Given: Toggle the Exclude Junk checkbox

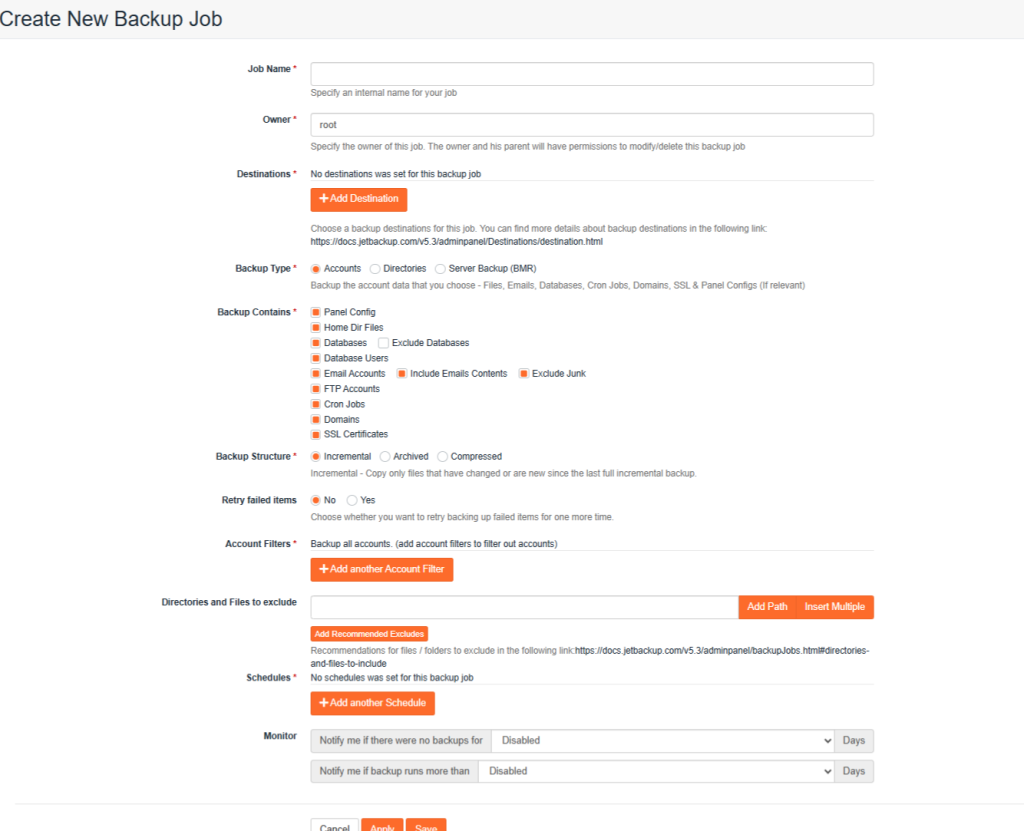Looking at the screenshot, I should click(x=524, y=374).
